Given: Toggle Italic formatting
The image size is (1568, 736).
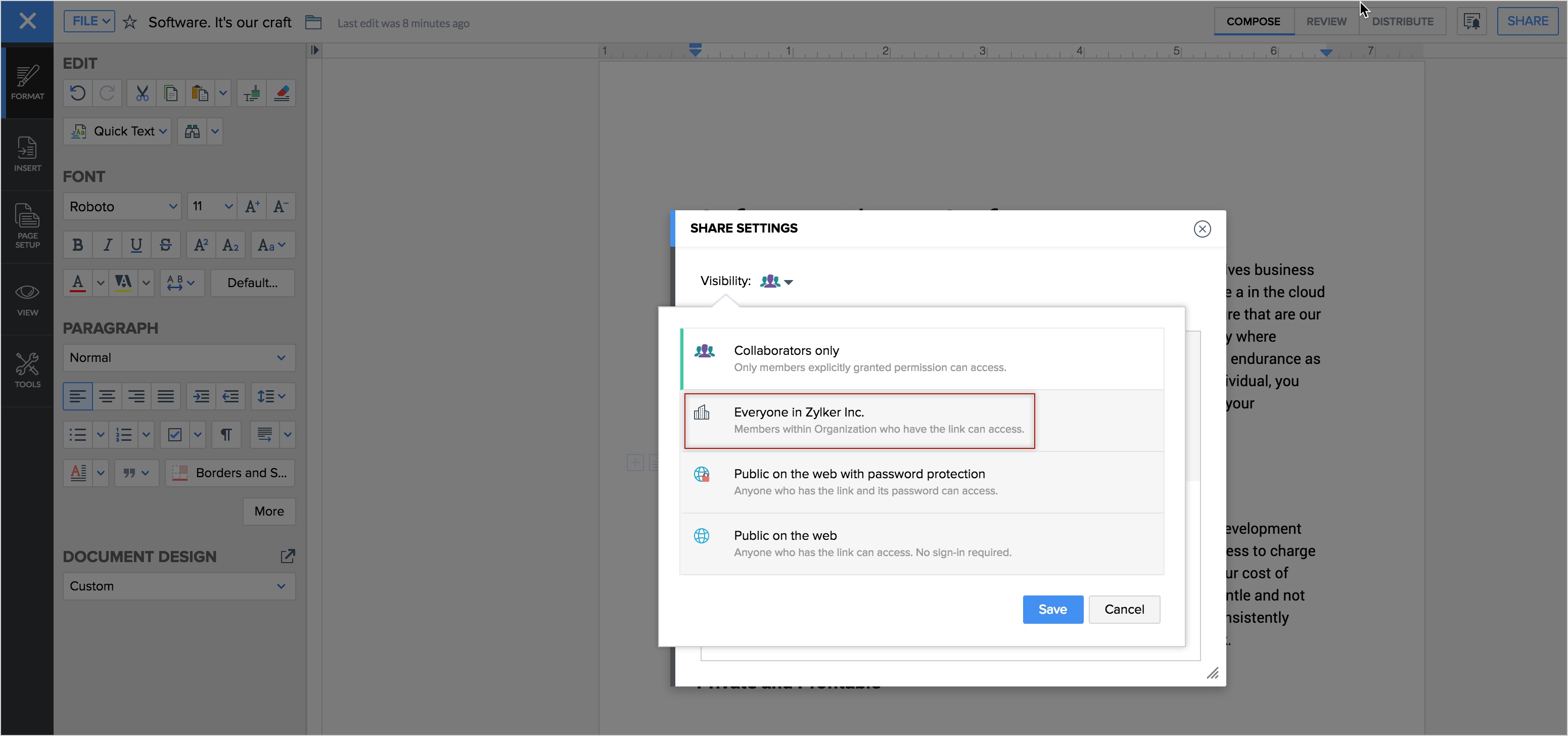Looking at the screenshot, I should 107,245.
